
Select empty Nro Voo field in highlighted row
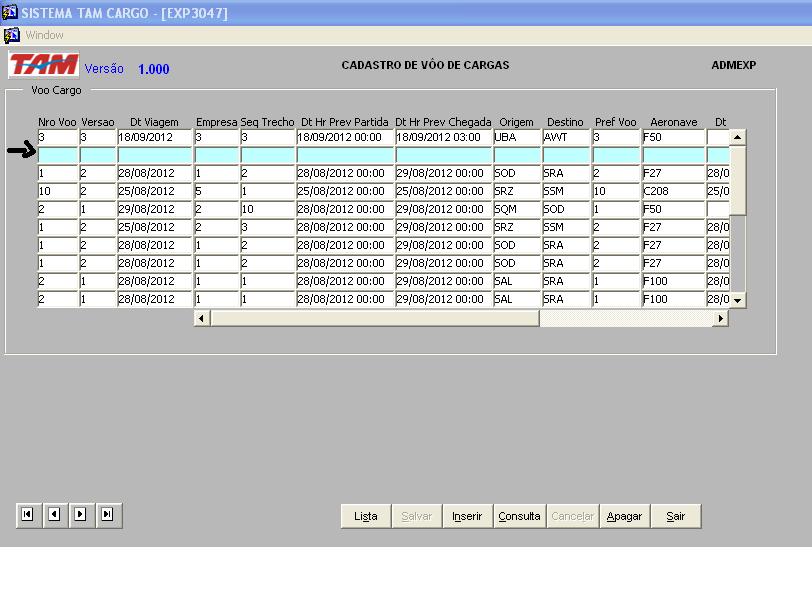pyautogui.click(x=58, y=155)
